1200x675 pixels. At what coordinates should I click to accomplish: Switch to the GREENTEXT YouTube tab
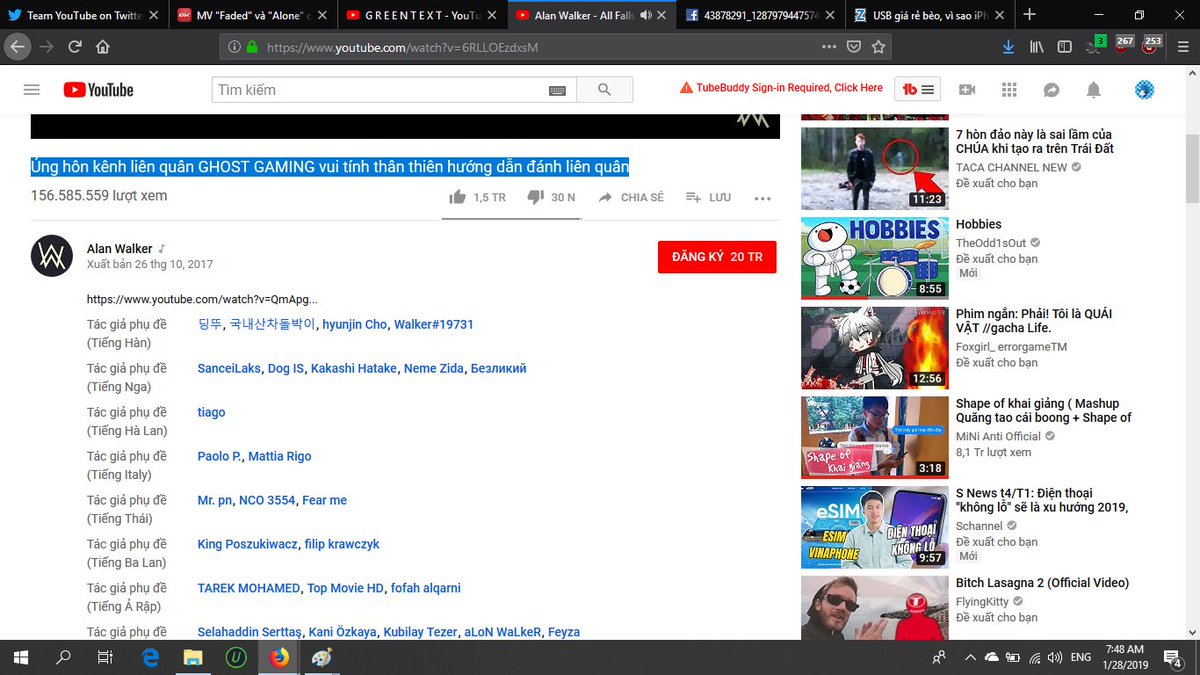[x=422, y=15]
